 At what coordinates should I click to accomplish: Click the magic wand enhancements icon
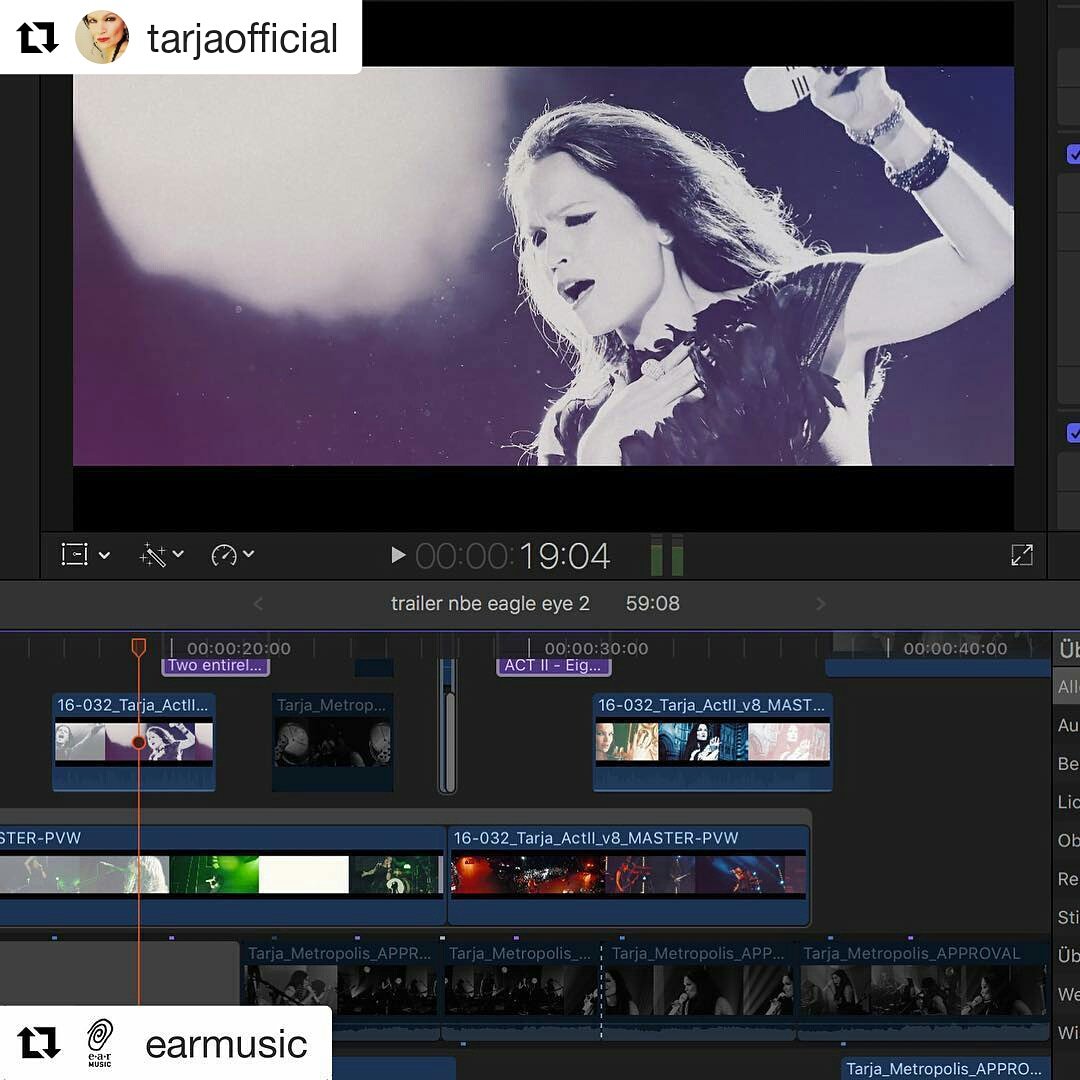click(153, 555)
